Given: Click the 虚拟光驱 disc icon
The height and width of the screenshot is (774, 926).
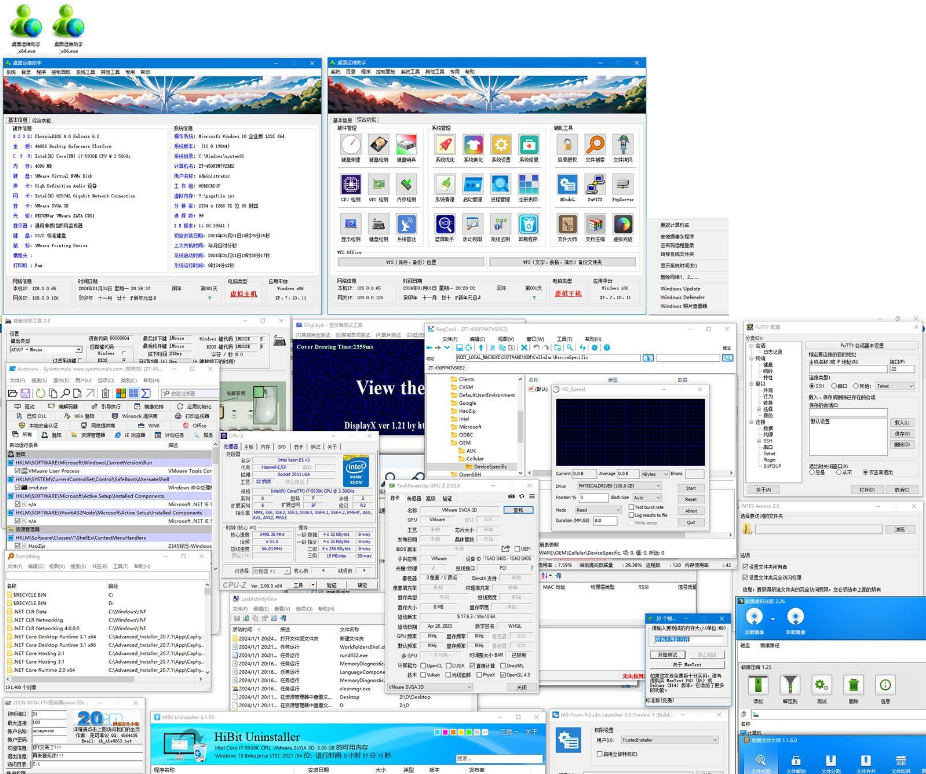Looking at the screenshot, I should coord(623,225).
